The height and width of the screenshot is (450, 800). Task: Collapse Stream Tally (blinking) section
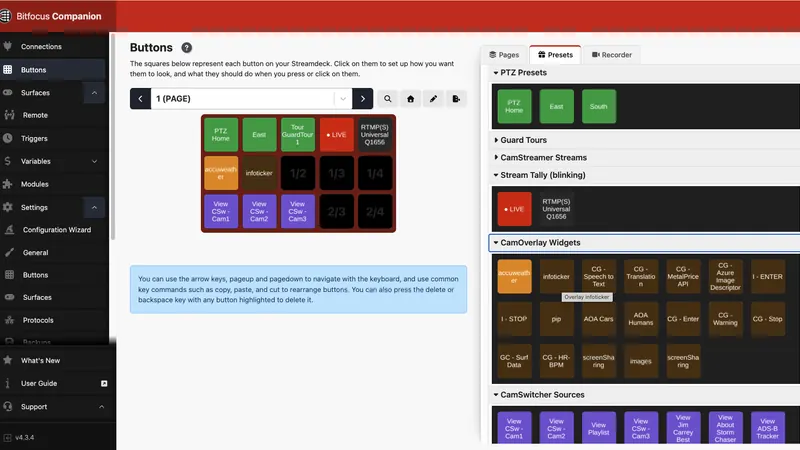[542, 175]
